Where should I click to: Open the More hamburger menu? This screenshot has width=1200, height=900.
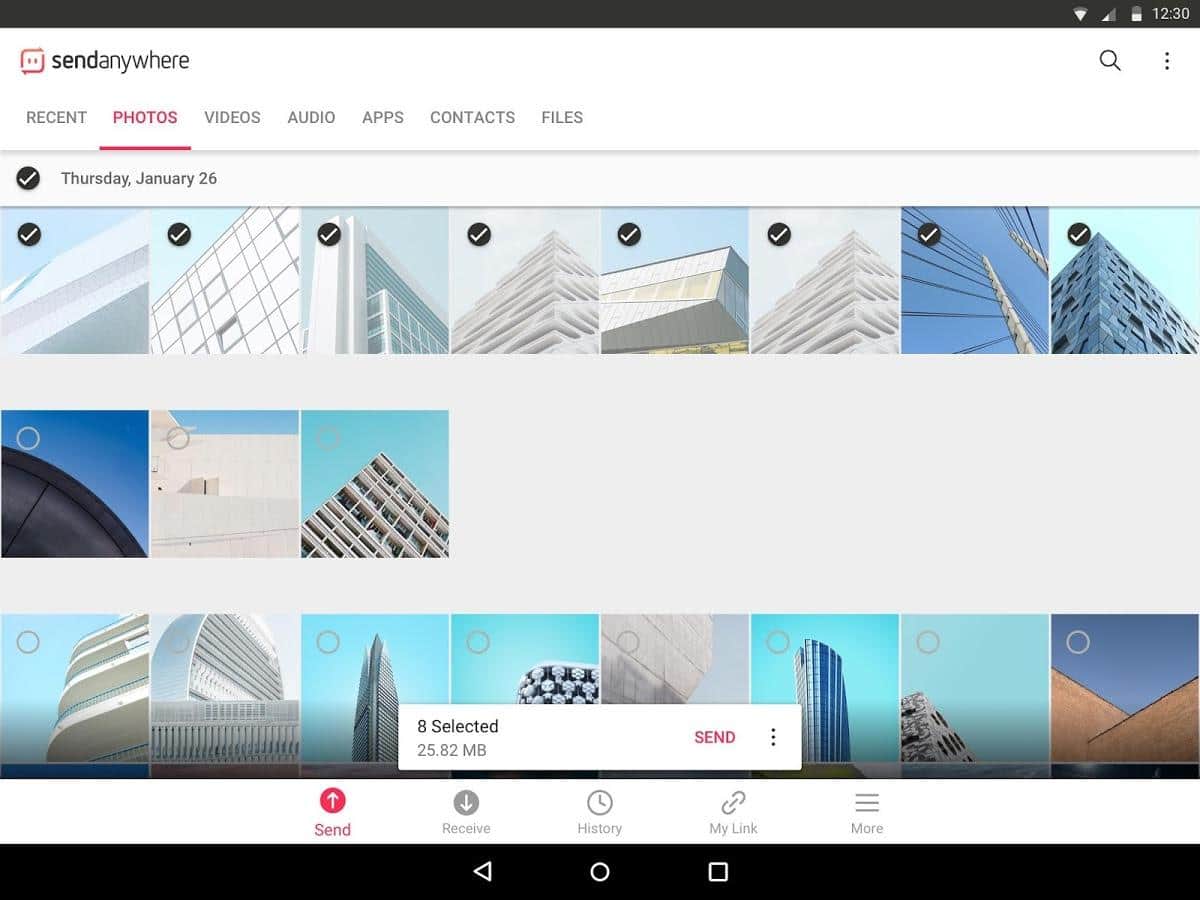click(x=866, y=812)
